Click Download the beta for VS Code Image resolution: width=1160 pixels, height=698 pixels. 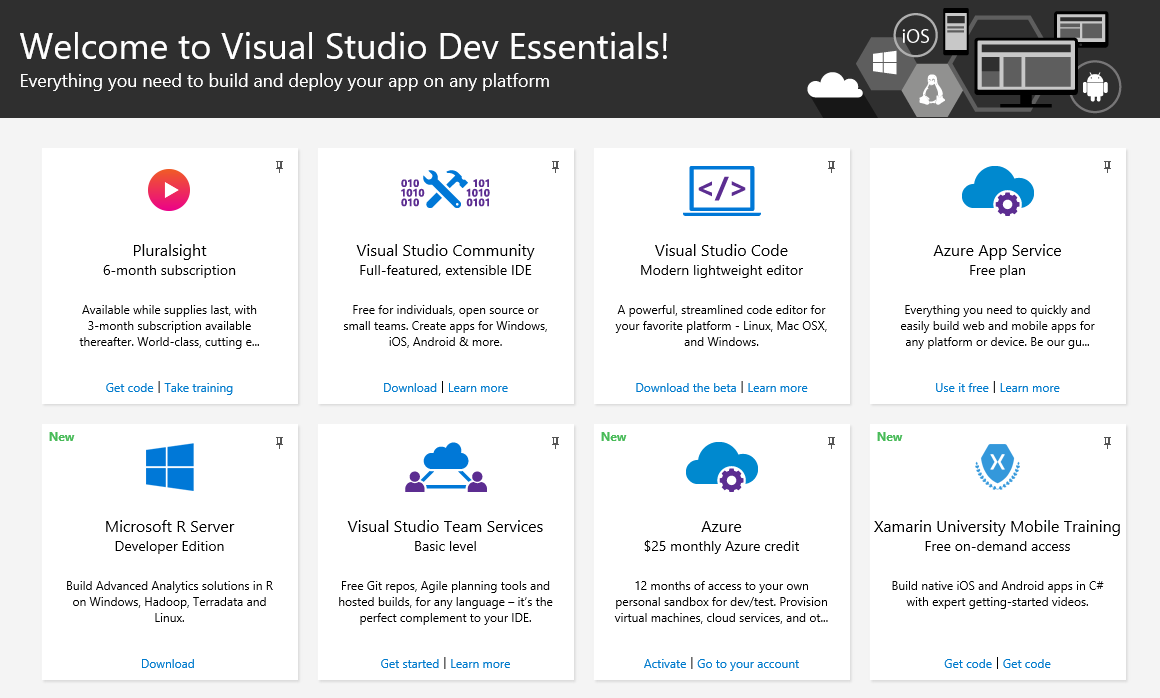686,387
